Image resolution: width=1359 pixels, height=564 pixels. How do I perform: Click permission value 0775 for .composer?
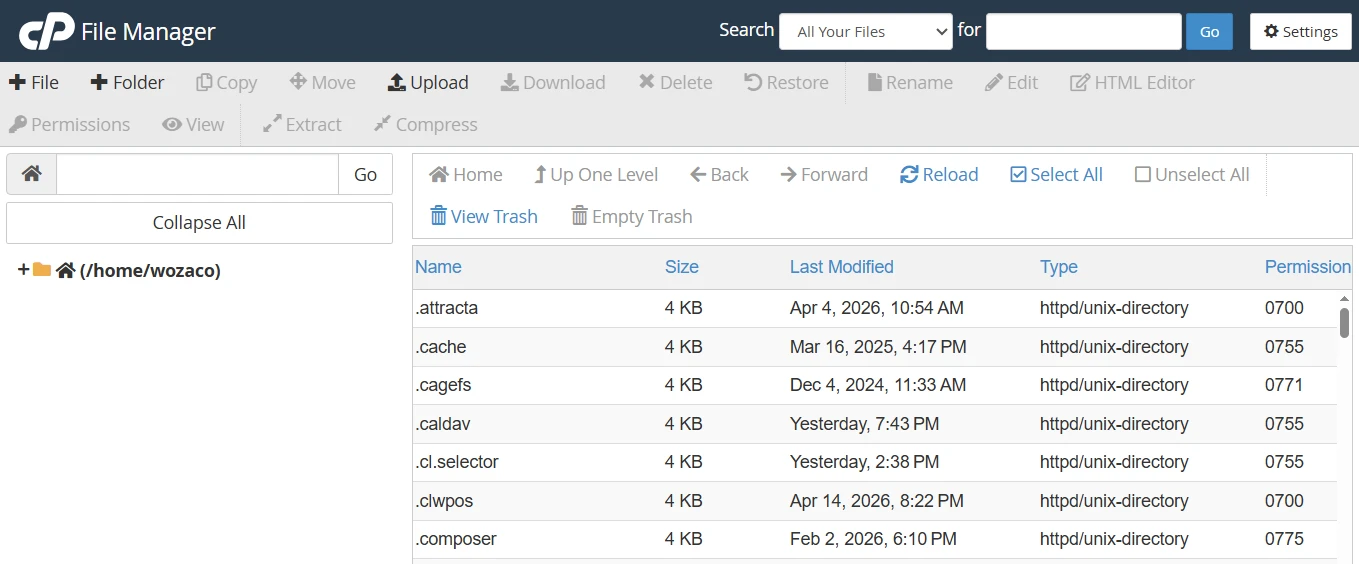click(1284, 539)
